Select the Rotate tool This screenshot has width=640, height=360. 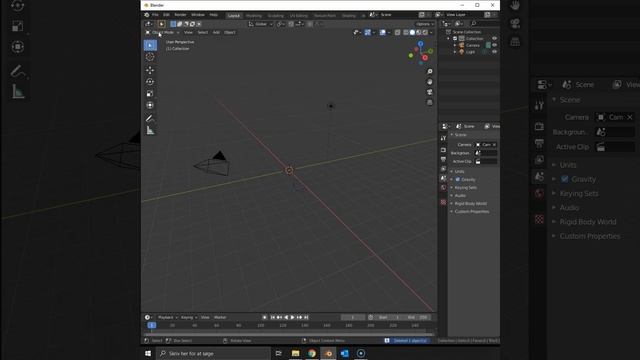point(150,82)
